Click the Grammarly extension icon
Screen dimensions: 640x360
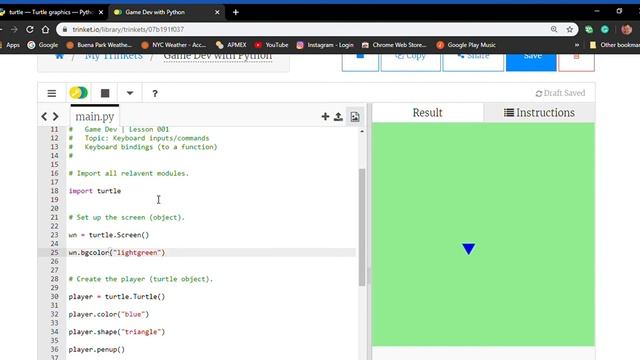click(x=605, y=29)
